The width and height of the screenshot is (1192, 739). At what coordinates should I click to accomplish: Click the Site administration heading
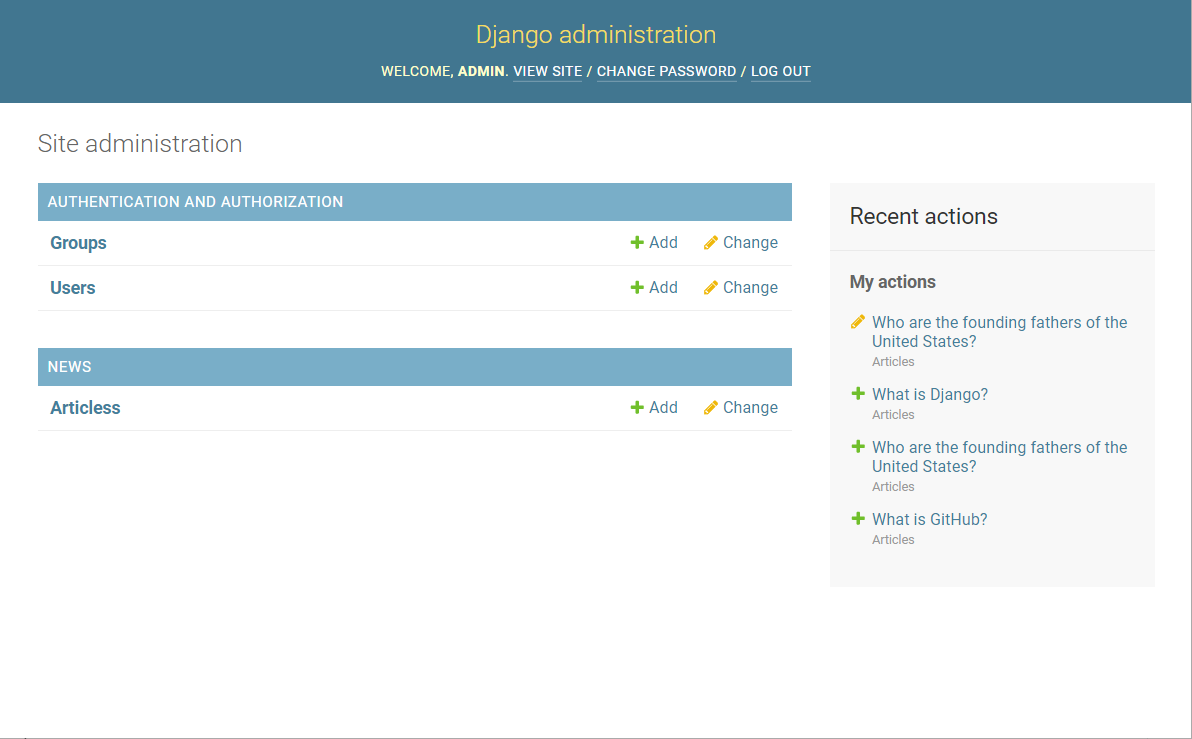140,144
